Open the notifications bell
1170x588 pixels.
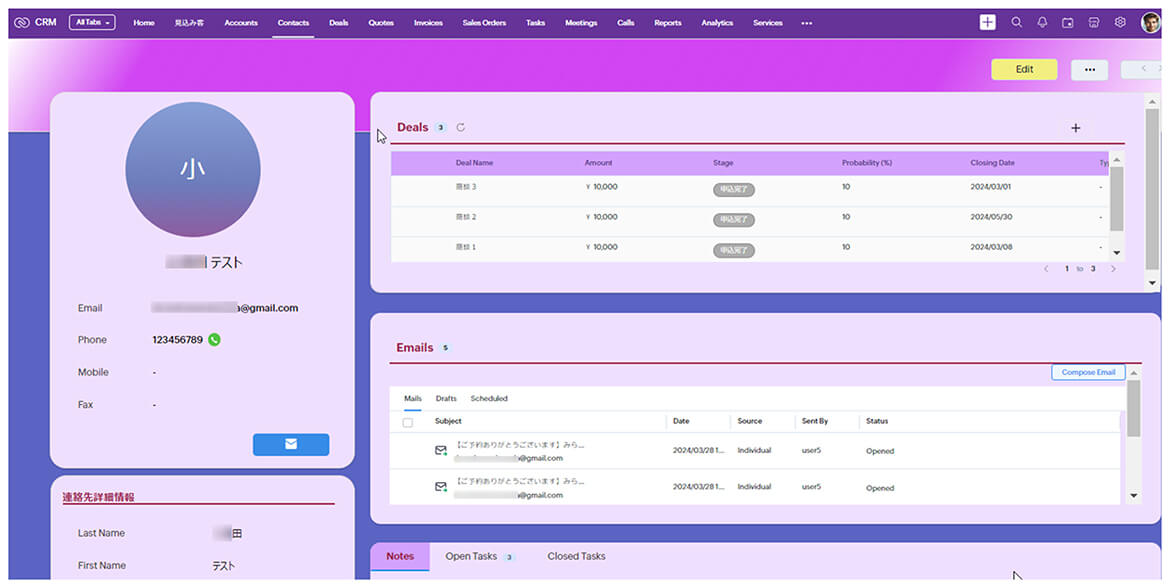tap(1042, 22)
